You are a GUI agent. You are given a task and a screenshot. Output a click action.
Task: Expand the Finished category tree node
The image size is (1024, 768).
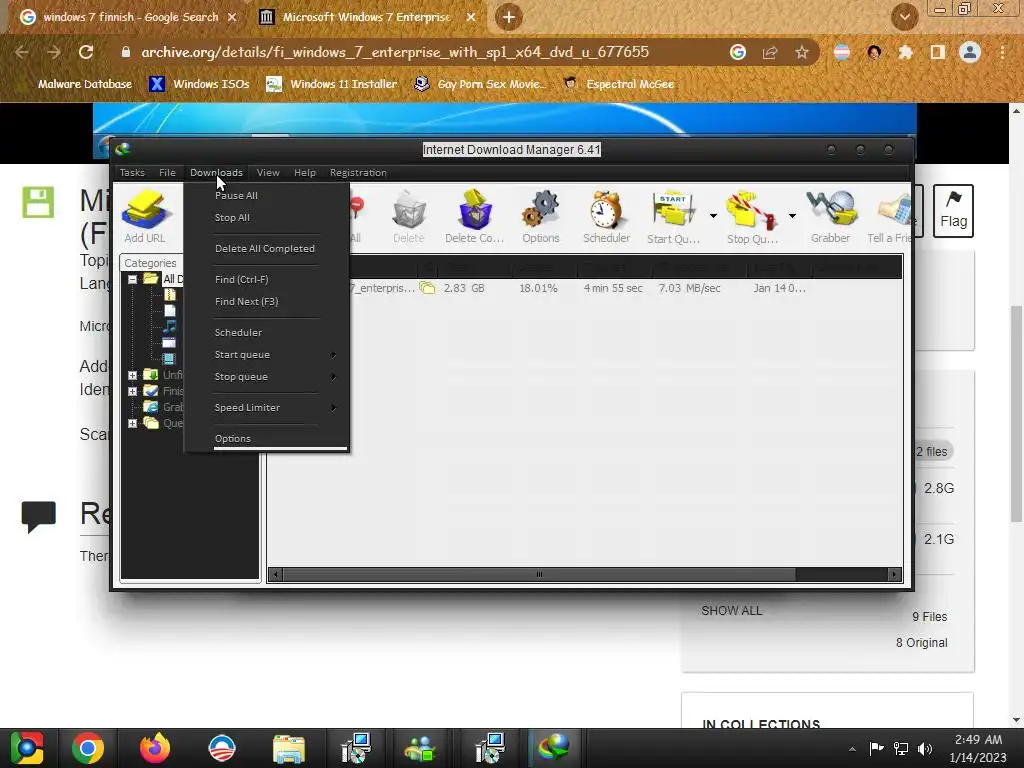[133, 391]
